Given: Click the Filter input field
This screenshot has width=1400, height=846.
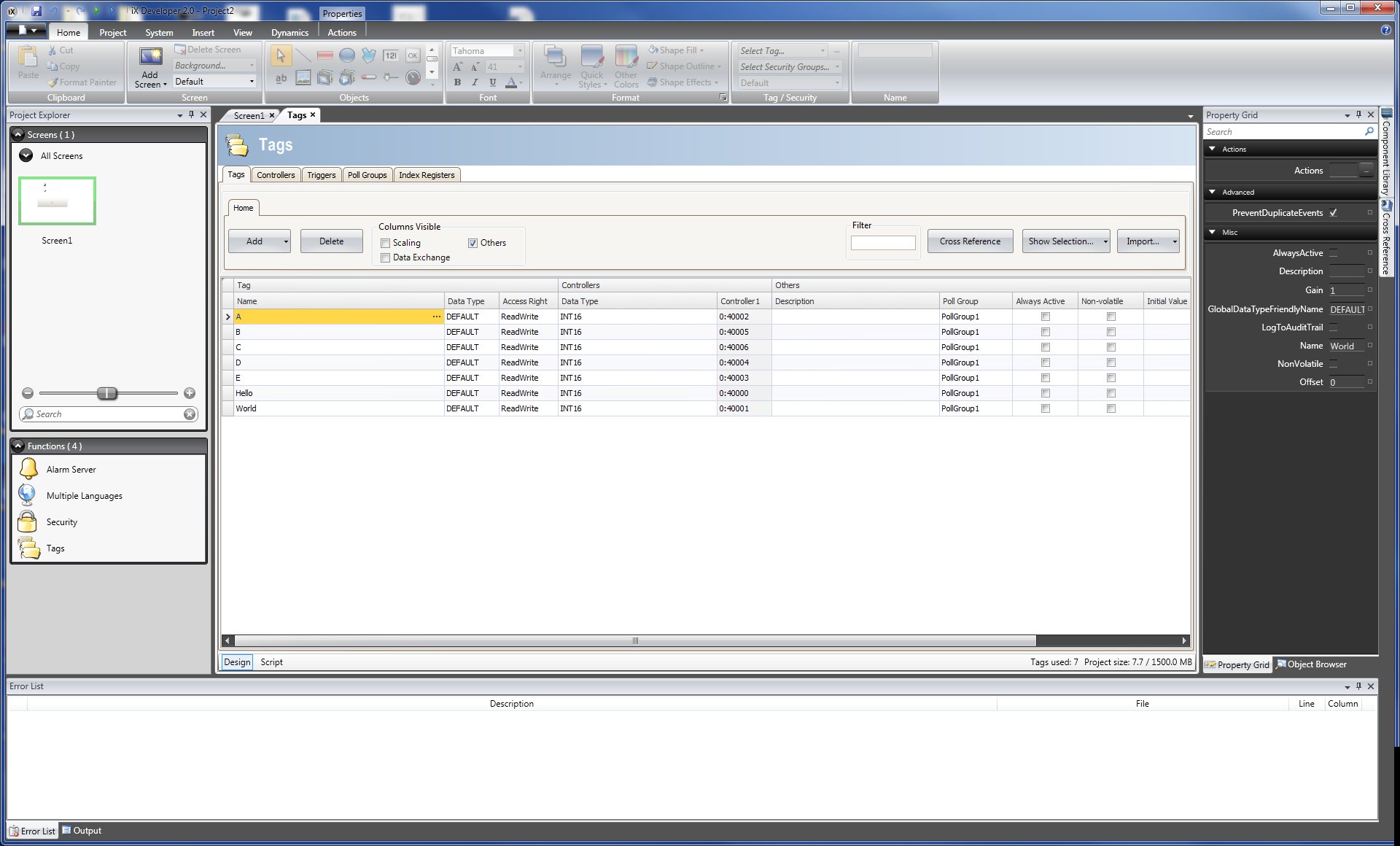Looking at the screenshot, I should pos(883,243).
